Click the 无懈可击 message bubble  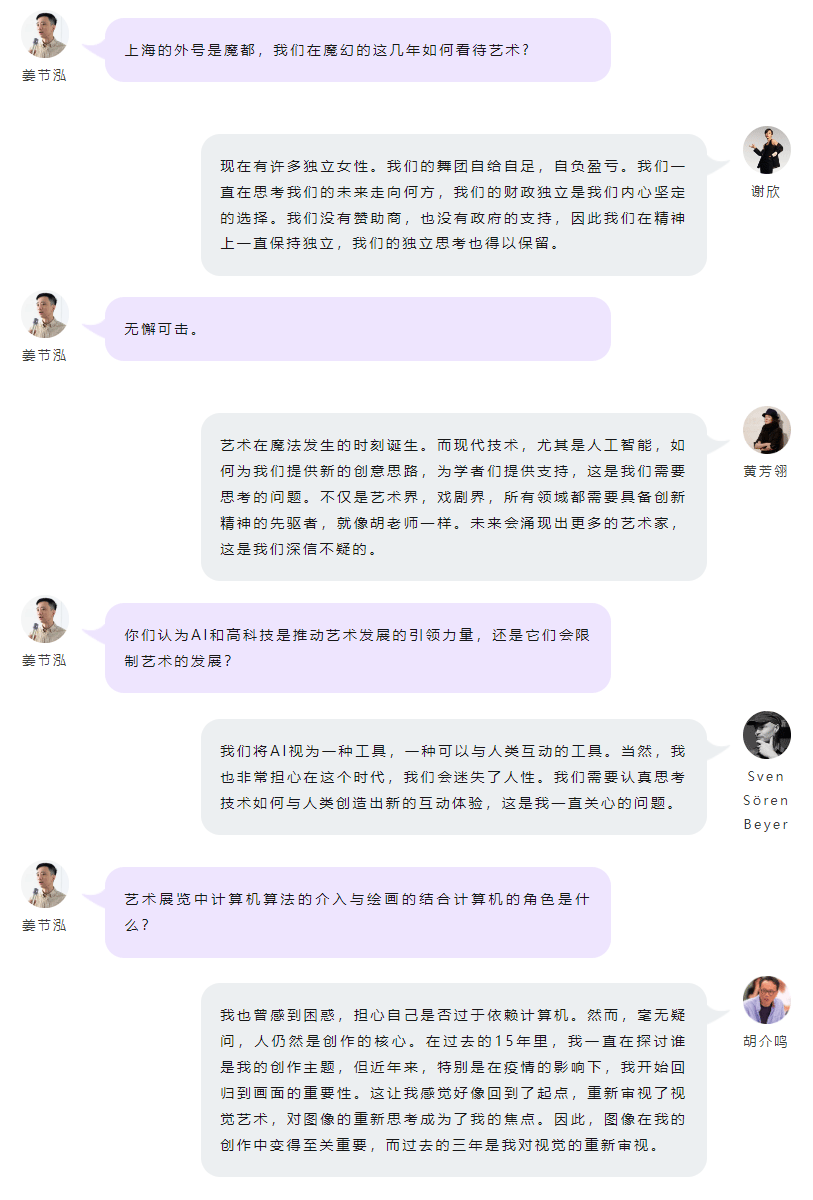click(x=358, y=328)
